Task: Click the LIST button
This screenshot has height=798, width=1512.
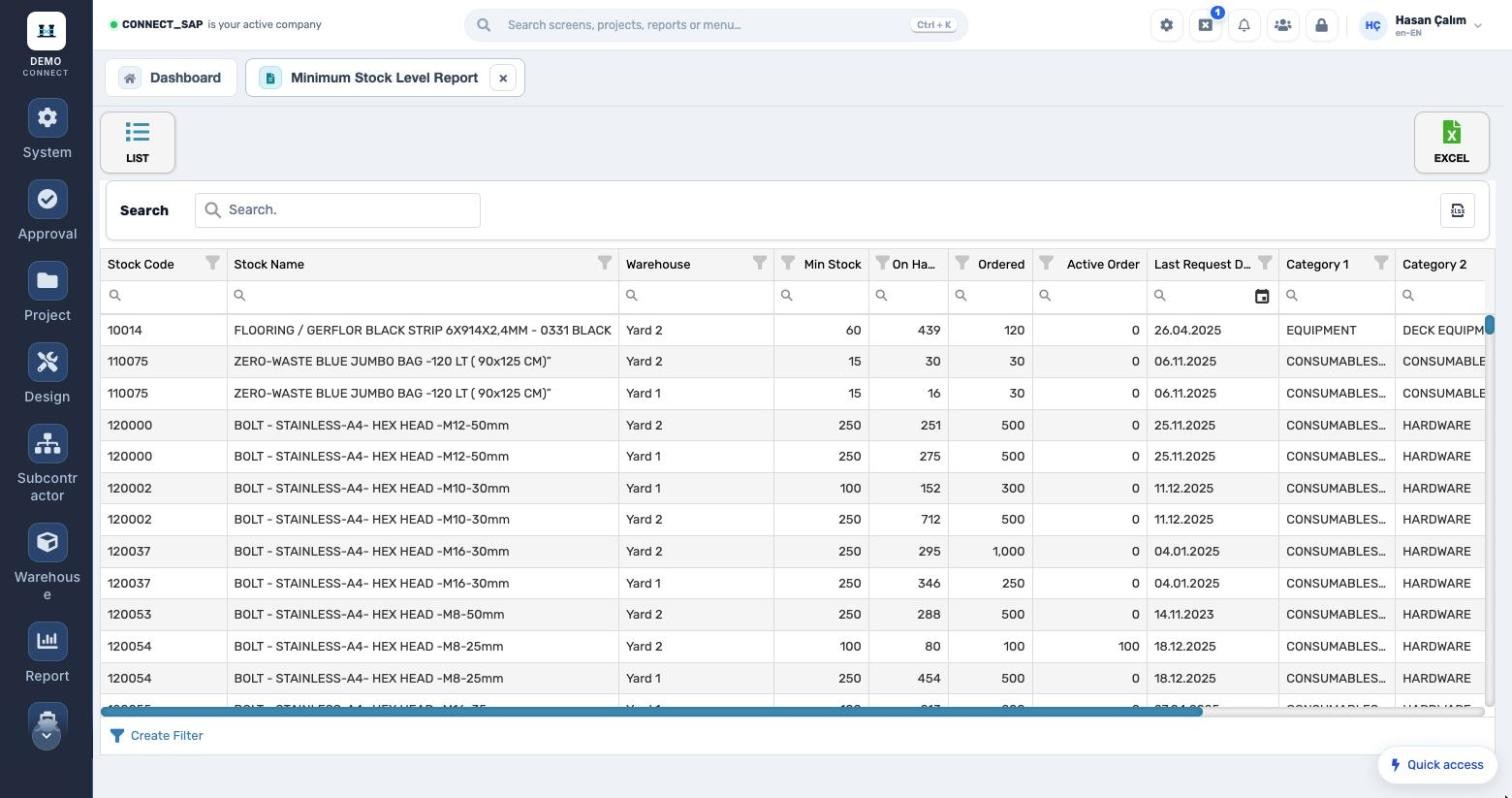Action: tap(138, 142)
